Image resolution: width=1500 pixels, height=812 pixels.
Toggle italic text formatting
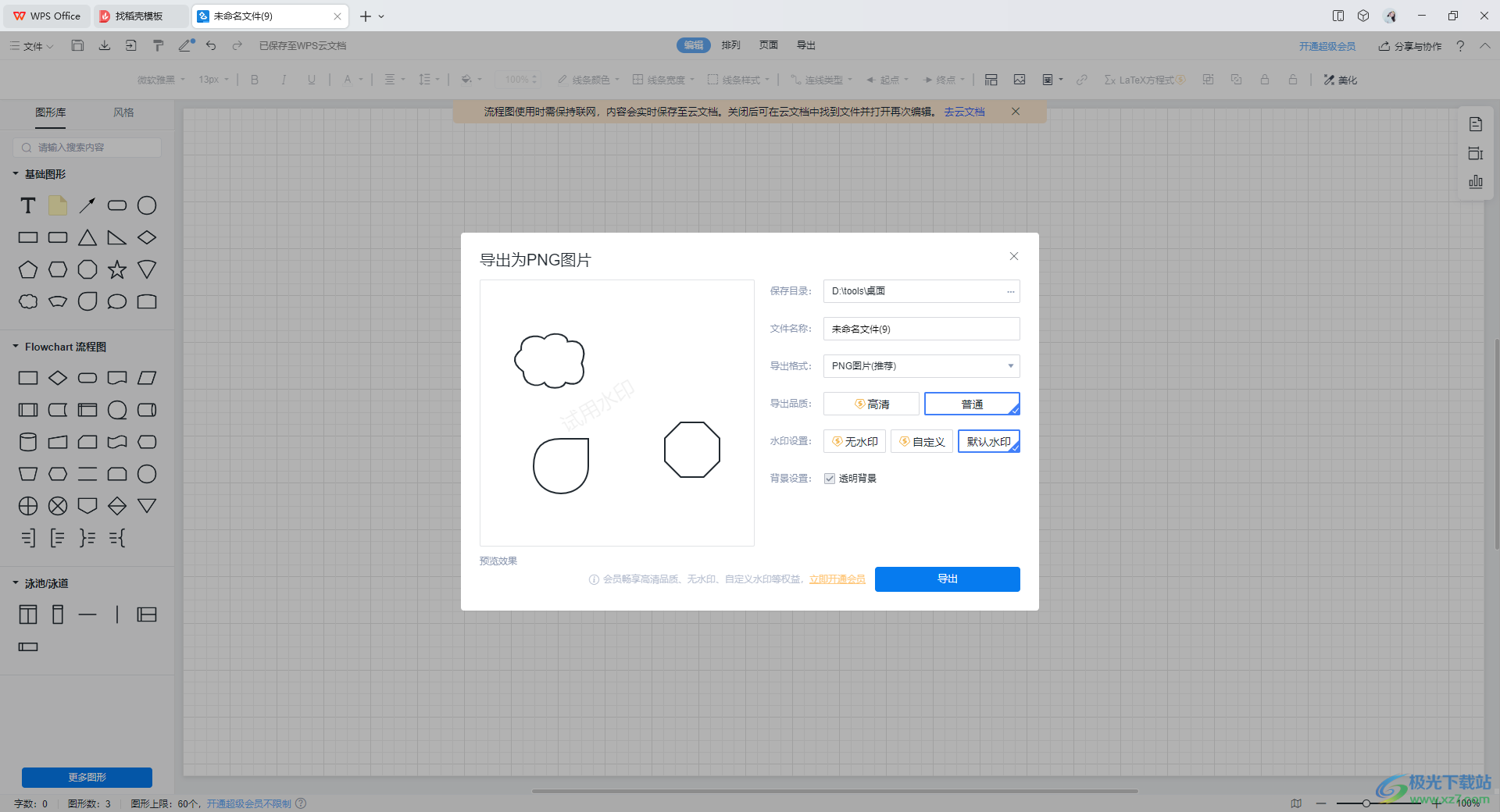point(284,80)
